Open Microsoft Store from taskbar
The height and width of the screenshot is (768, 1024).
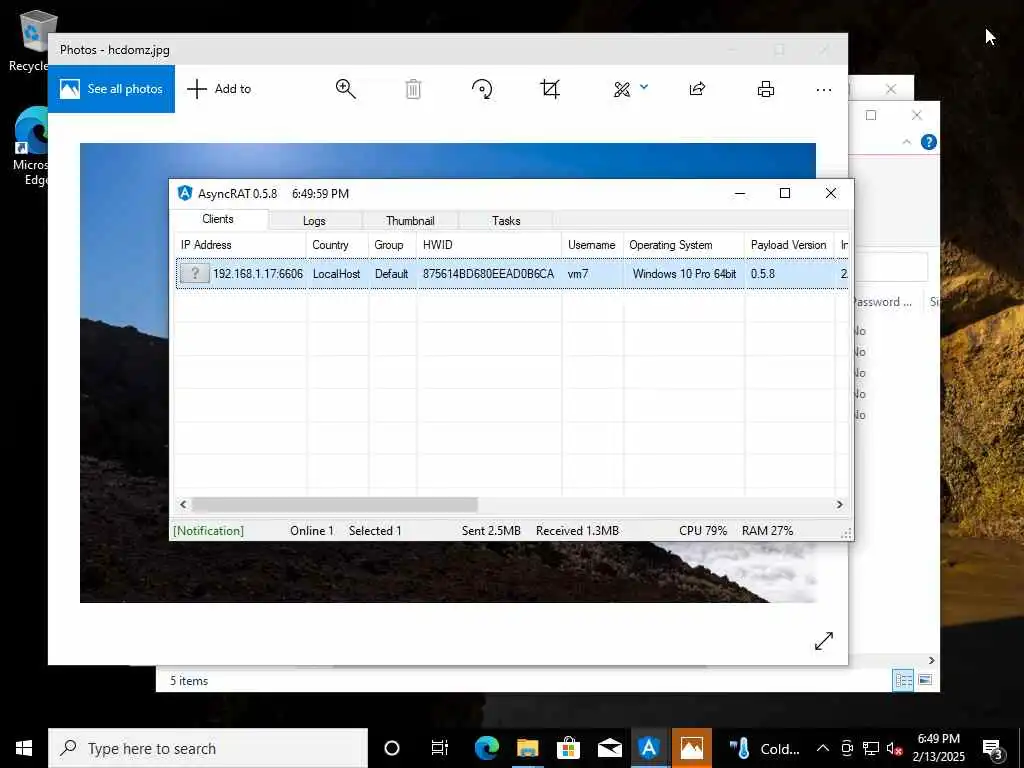(569, 748)
